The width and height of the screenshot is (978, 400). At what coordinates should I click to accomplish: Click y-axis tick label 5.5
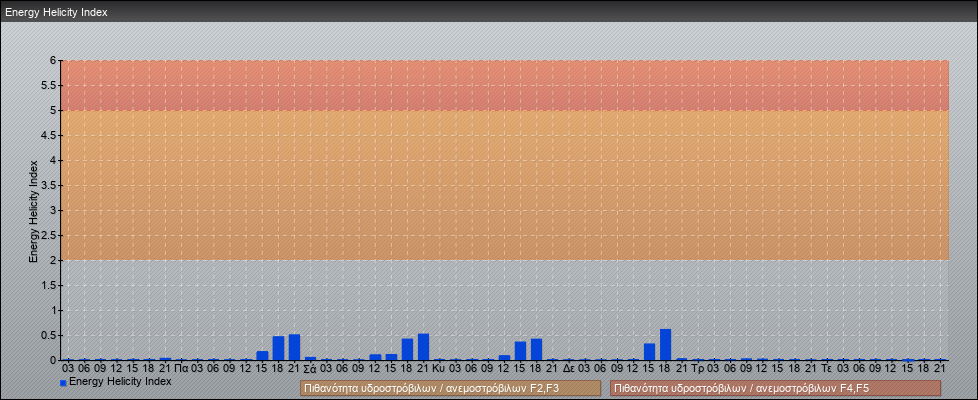pyautogui.click(x=49, y=85)
